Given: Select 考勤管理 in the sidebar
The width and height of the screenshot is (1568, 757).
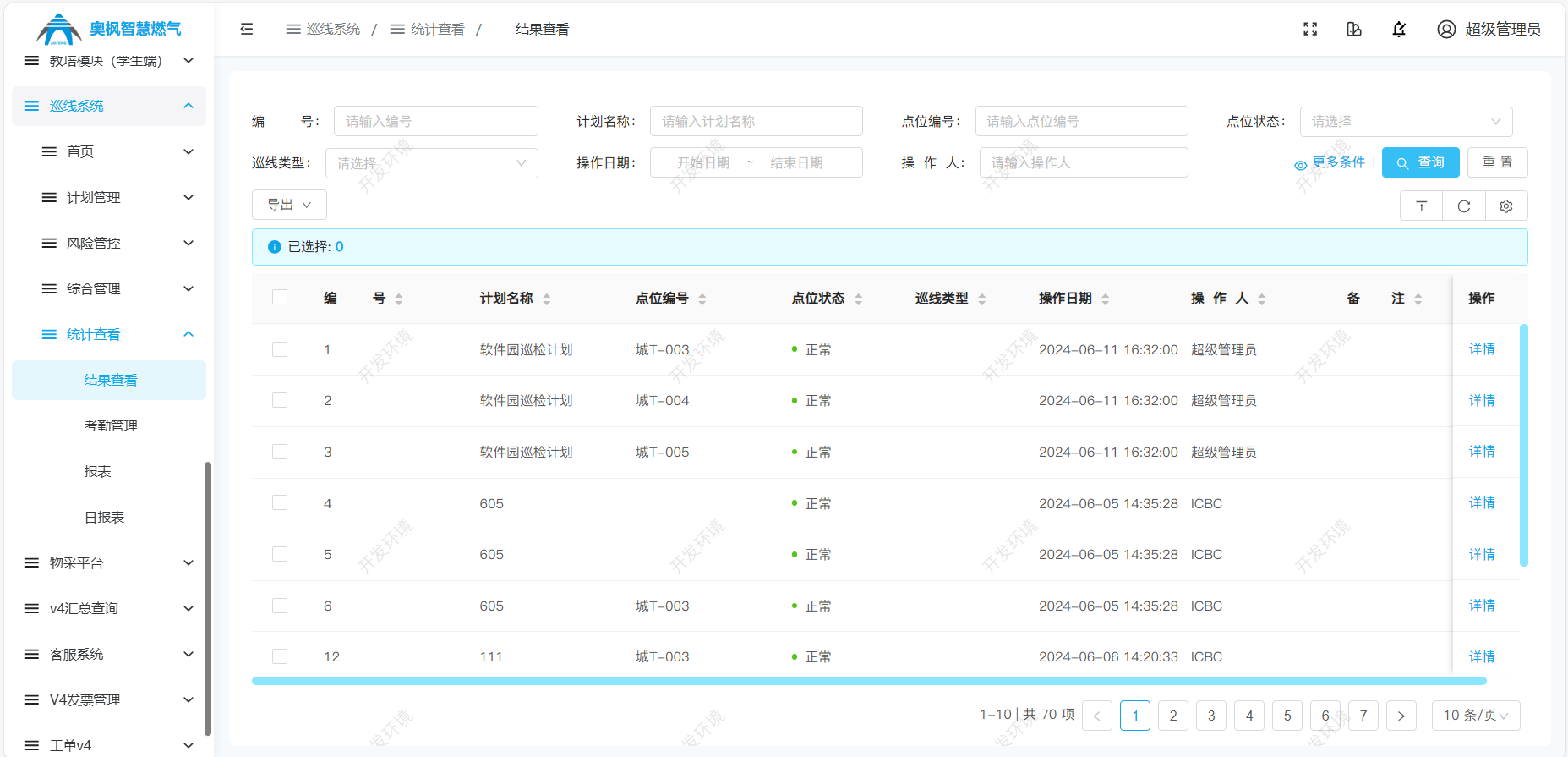Looking at the screenshot, I should pos(109,425).
